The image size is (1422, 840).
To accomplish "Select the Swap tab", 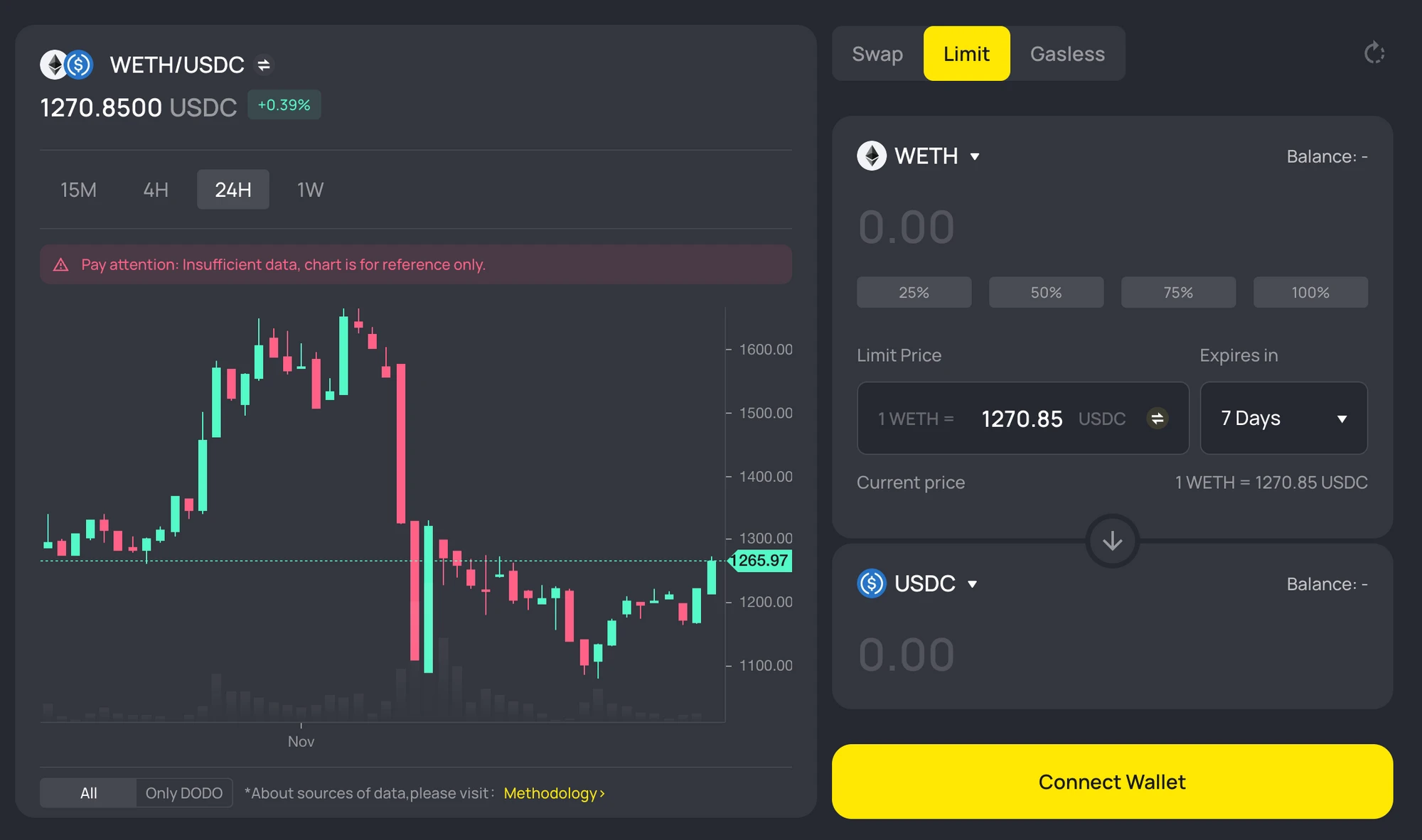I will (877, 54).
